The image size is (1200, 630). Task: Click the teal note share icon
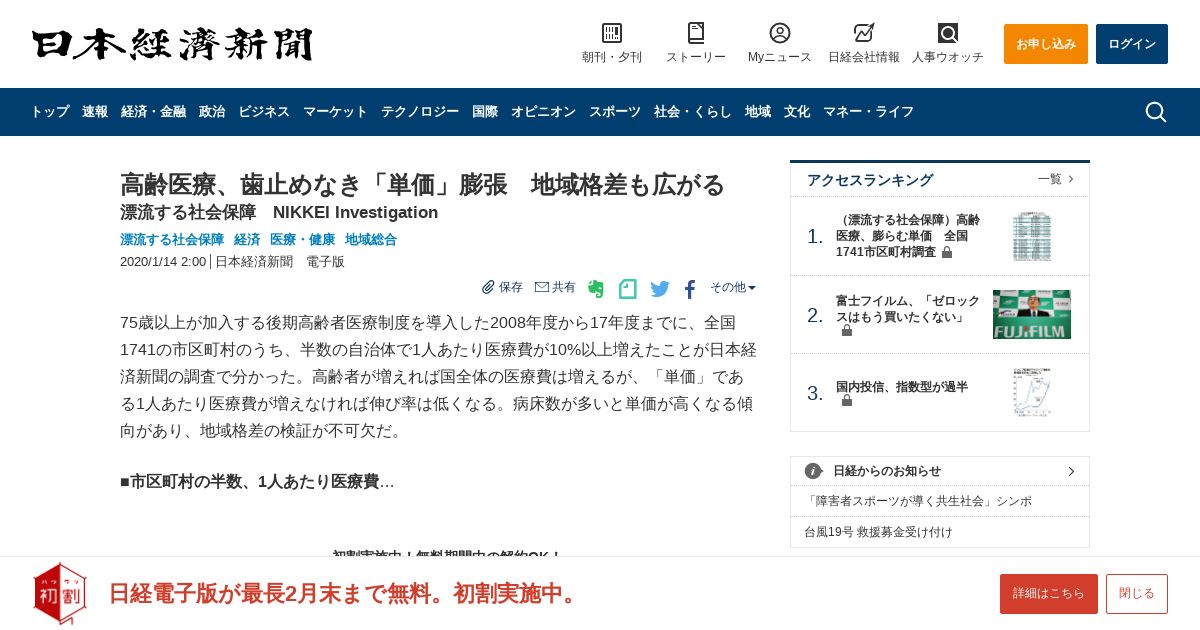tap(627, 289)
